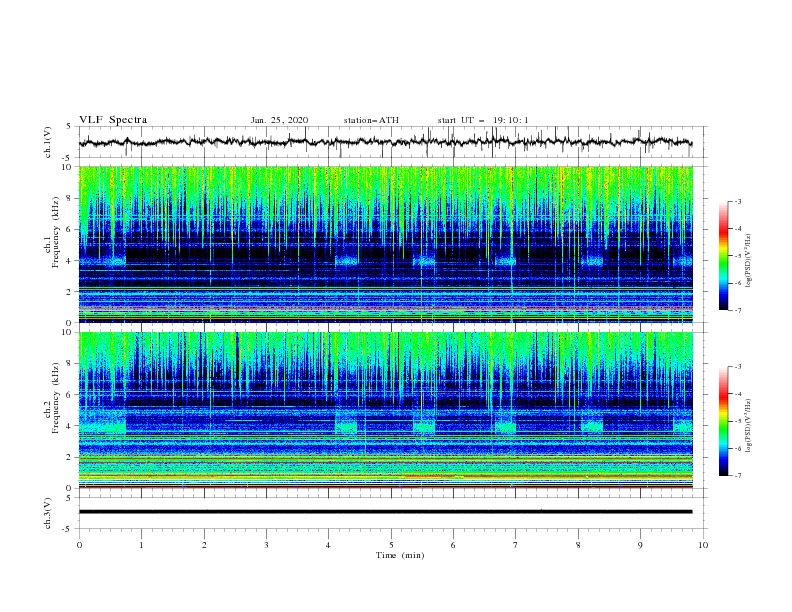Image resolution: width=792 pixels, height=612 pixels.
Task: Click time tick label '0' on the x-axis
Action: [79, 545]
